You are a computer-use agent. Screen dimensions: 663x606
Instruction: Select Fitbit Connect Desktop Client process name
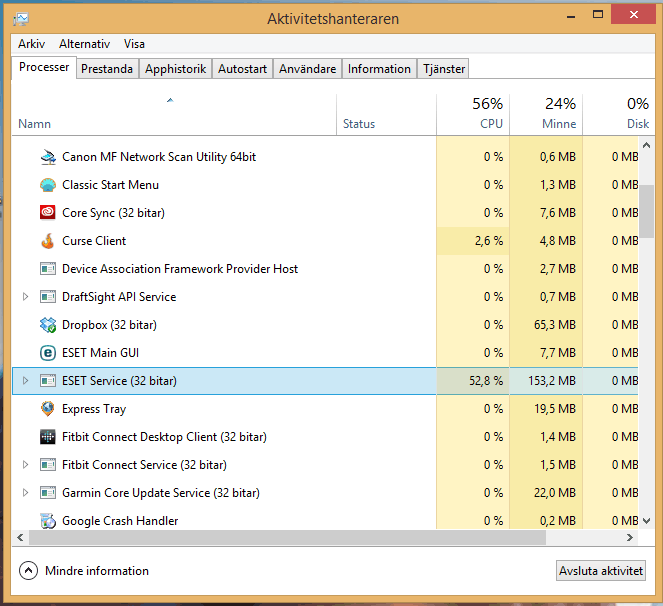pyautogui.click(x=164, y=437)
